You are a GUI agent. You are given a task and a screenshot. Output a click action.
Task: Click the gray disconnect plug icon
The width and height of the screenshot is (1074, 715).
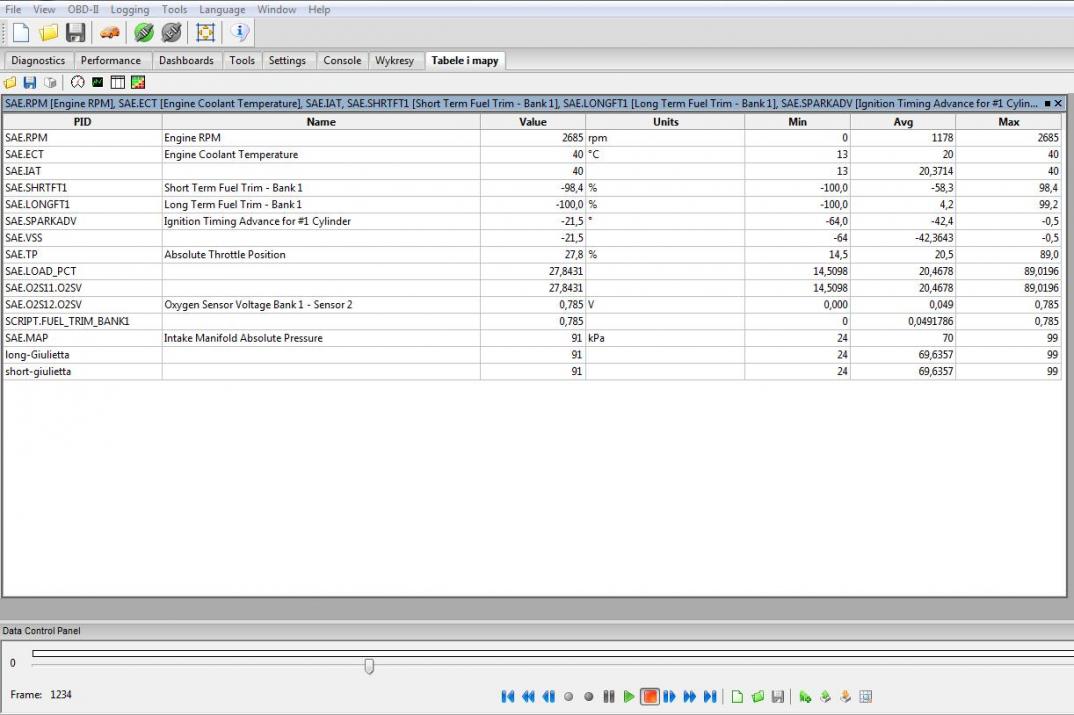click(171, 33)
